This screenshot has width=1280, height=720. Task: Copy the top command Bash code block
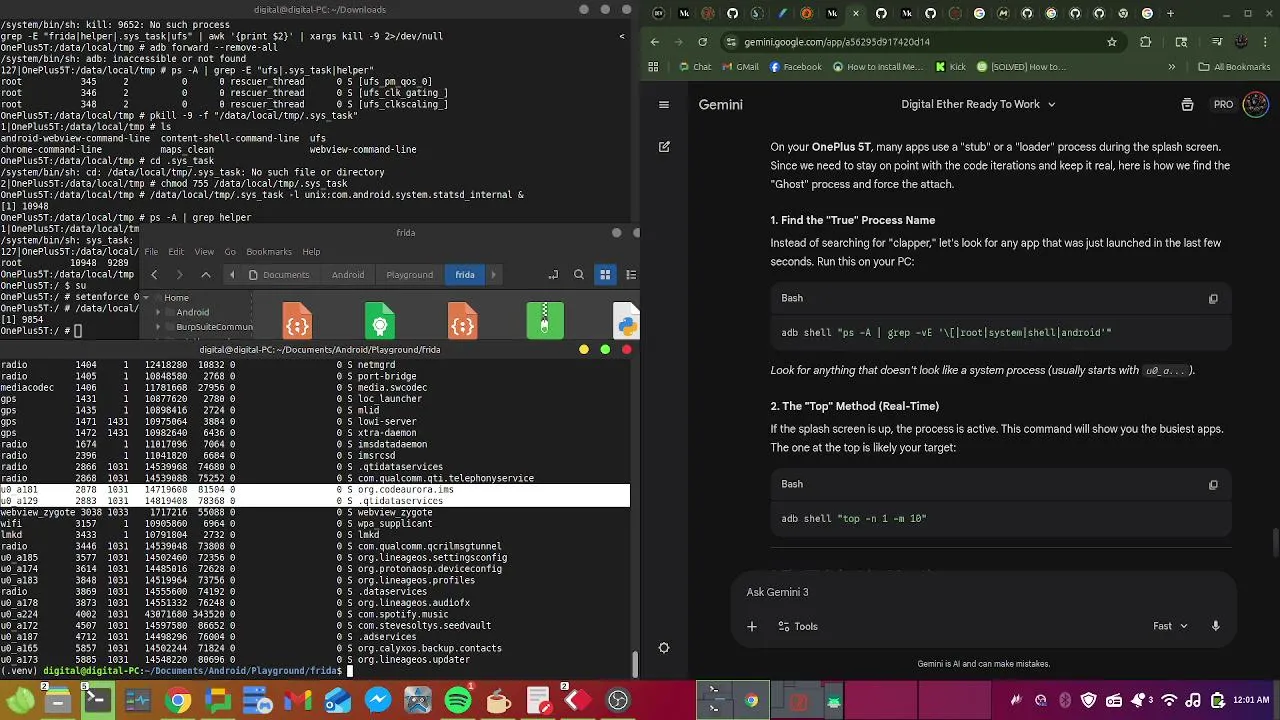click(1213, 484)
